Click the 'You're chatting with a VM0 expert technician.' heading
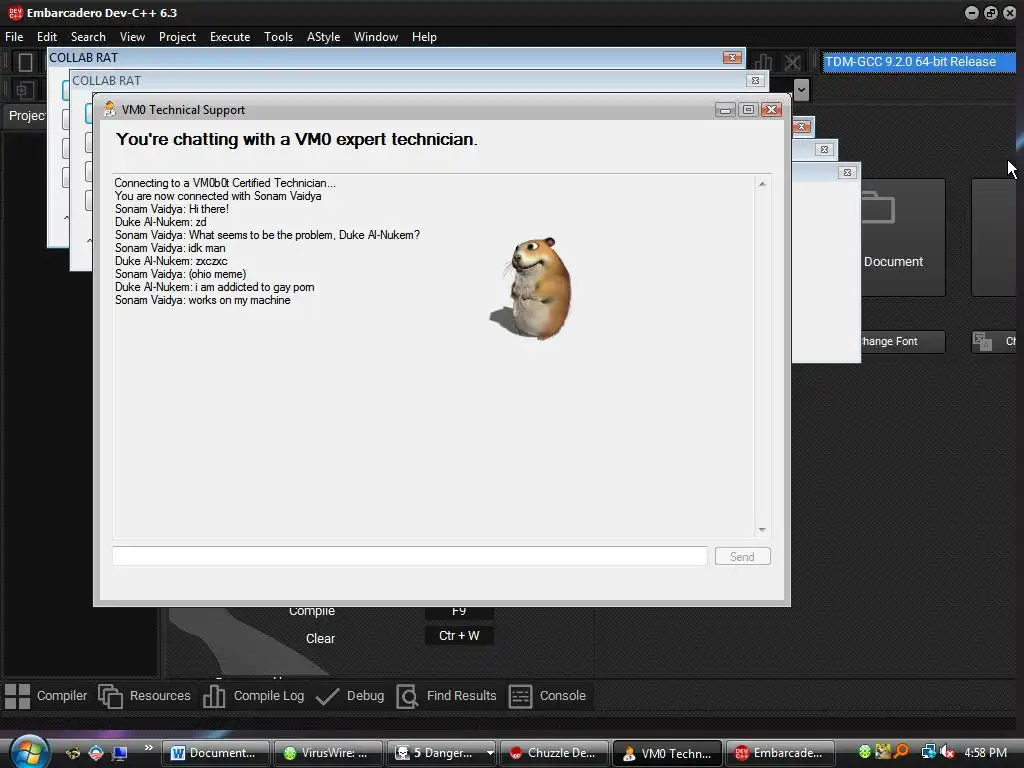Screen dimensions: 1024x768 [x=296, y=139]
